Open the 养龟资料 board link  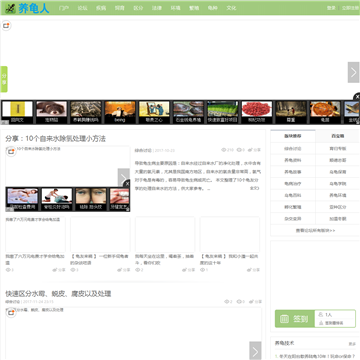pyautogui.click(x=293, y=160)
